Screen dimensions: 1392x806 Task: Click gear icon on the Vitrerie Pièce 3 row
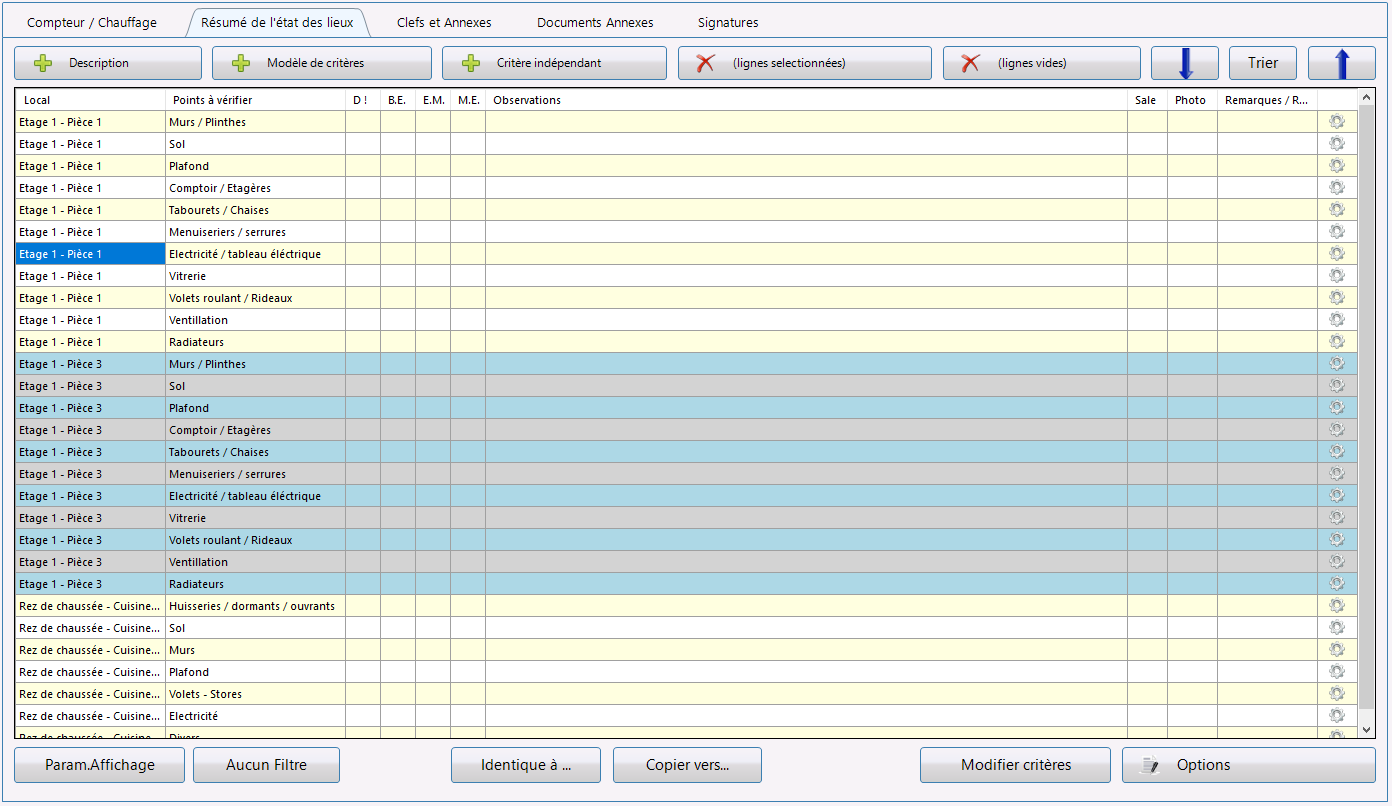pos(1336,518)
